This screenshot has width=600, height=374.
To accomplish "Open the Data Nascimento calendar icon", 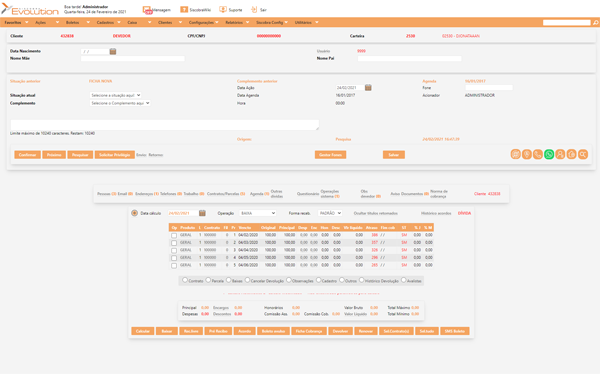I will click(x=112, y=51).
